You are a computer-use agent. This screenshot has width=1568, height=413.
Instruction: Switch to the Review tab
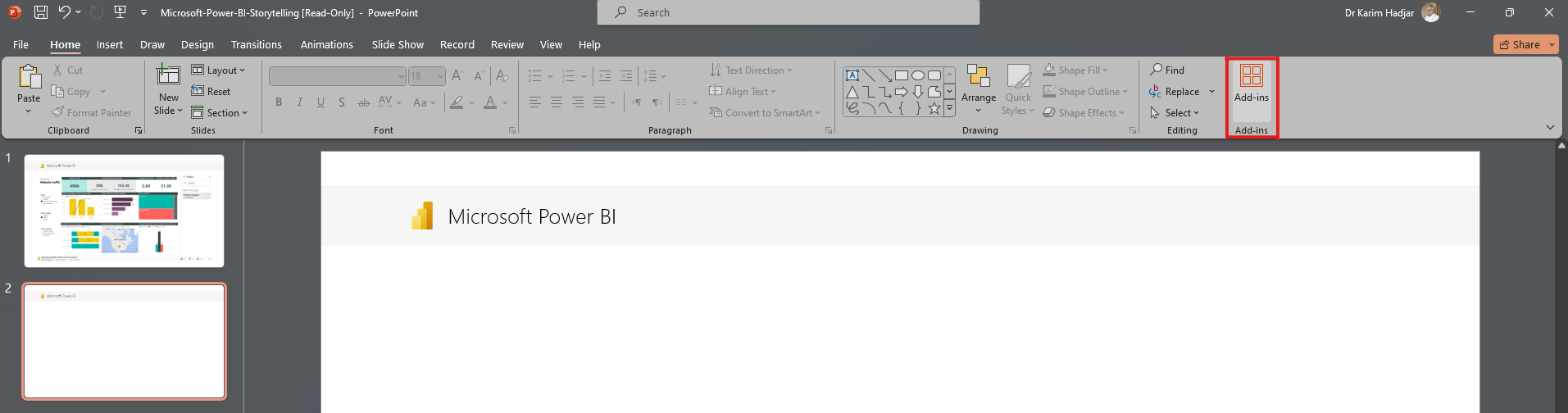(x=507, y=44)
